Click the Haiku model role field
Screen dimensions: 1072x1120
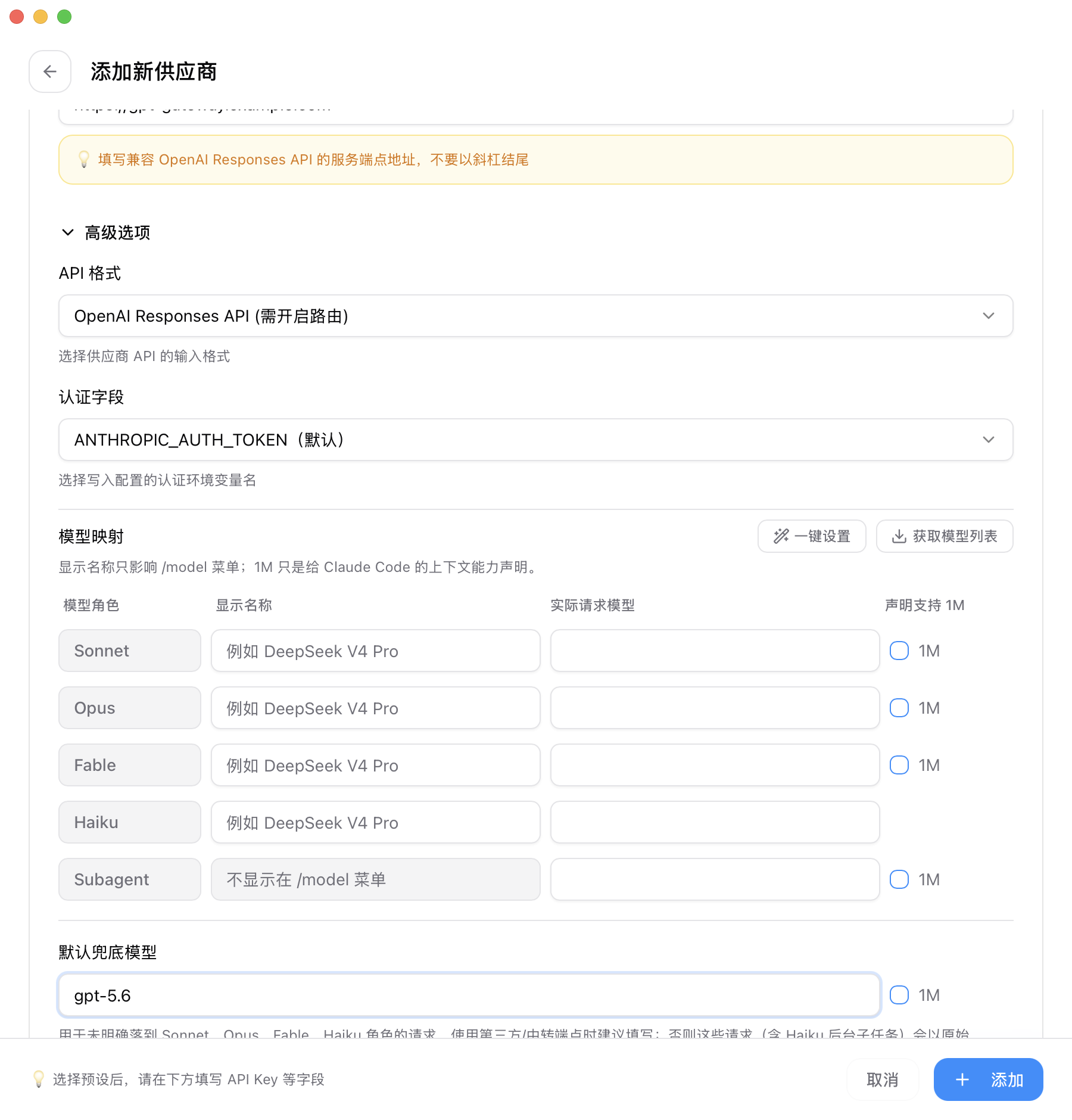point(130,822)
